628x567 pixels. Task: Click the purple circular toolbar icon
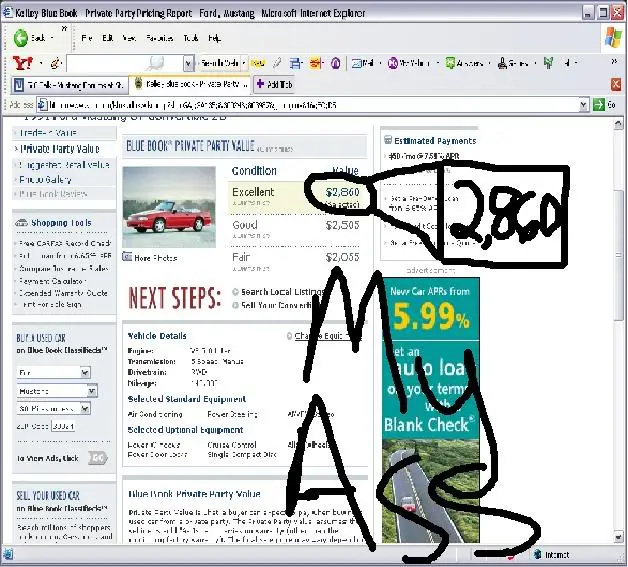[x=336, y=63]
